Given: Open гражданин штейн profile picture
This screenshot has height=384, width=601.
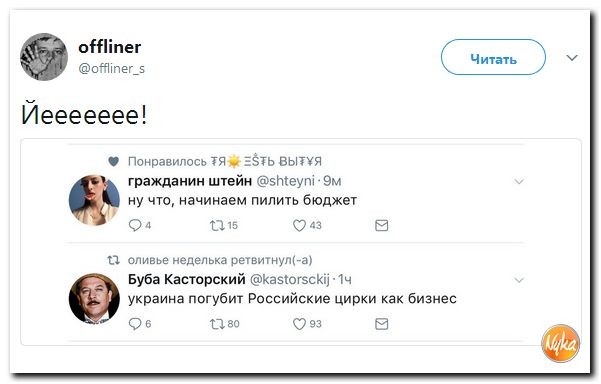Looking at the screenshot, I should [94, 200].
